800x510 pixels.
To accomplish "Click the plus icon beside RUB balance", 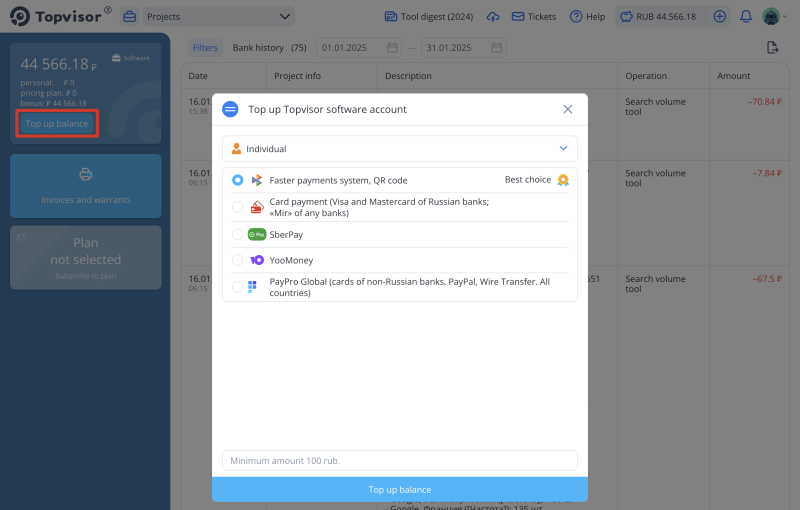I will tap(719, 17).
